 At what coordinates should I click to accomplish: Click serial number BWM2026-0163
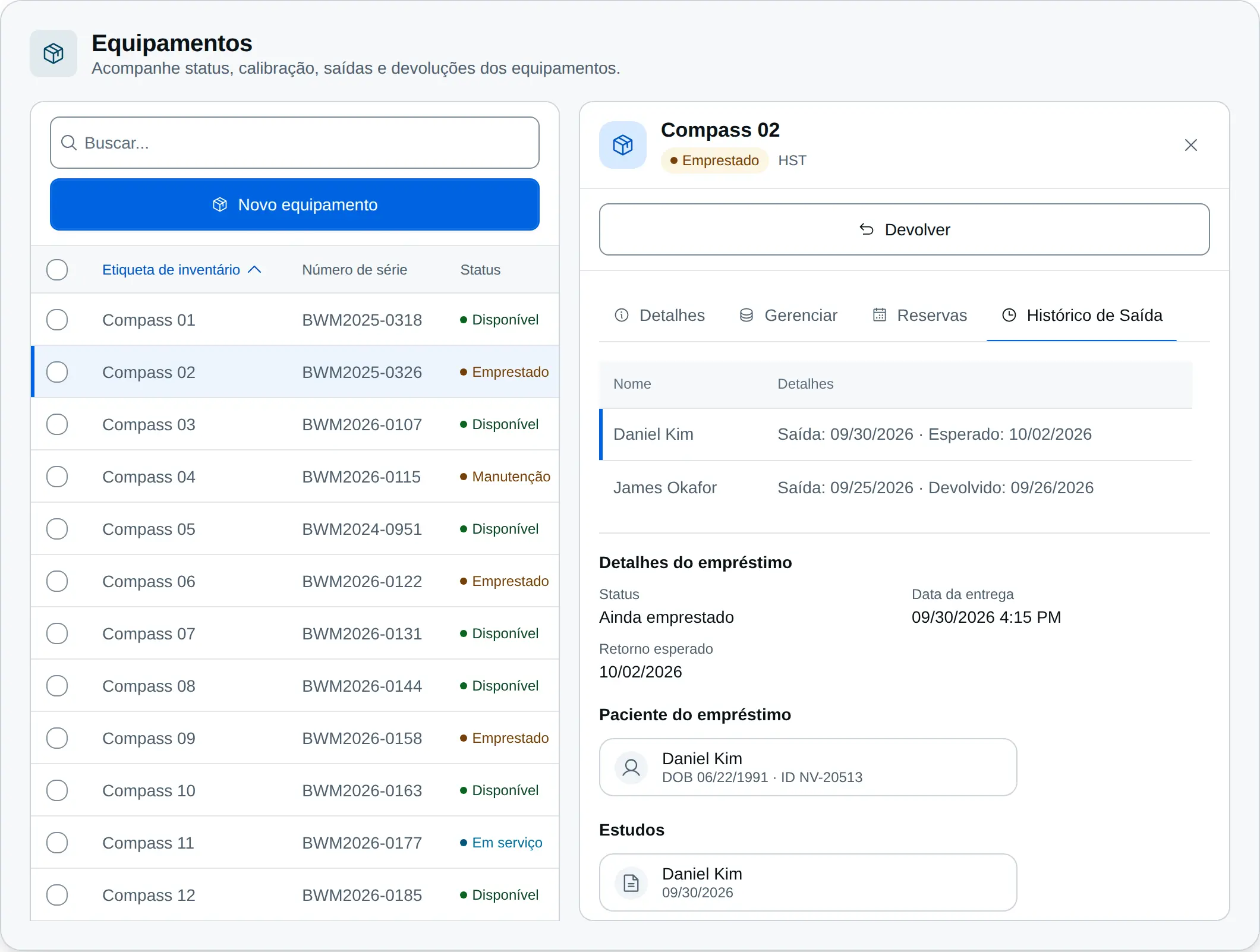362,790
